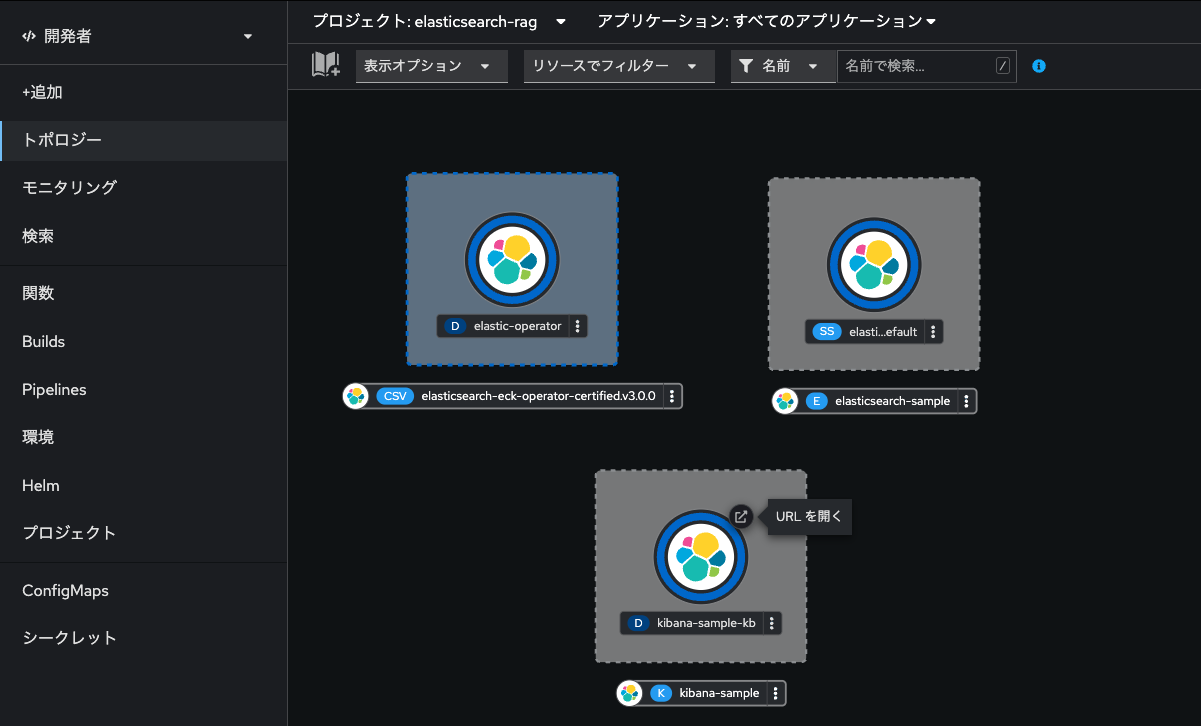Click the elastic-operator node label
The width and height of the screenshot is (1201, 726).
pyautogui.click(x=517, y=326)
